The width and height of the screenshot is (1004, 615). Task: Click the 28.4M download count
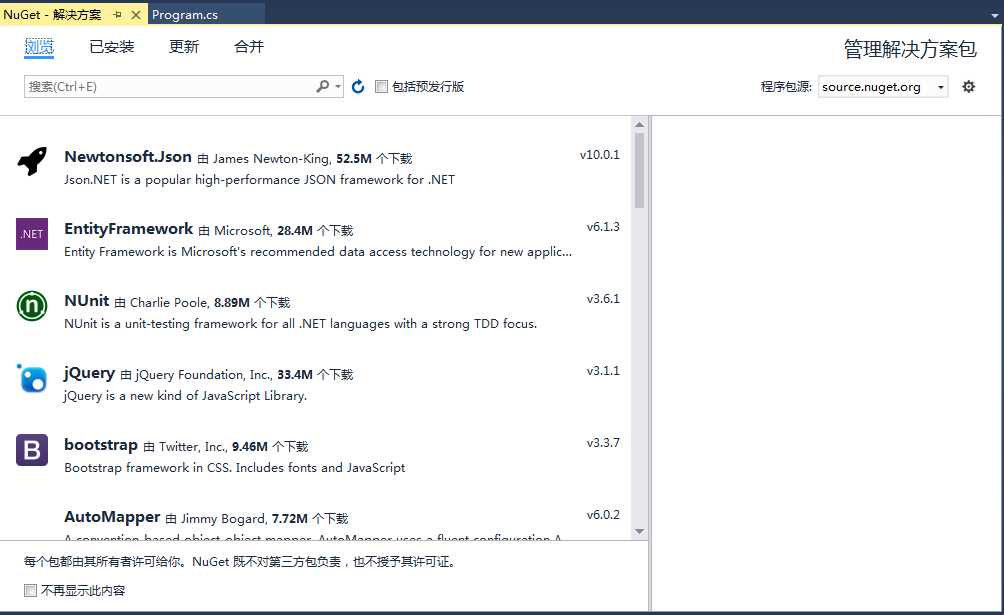point(295,231)
